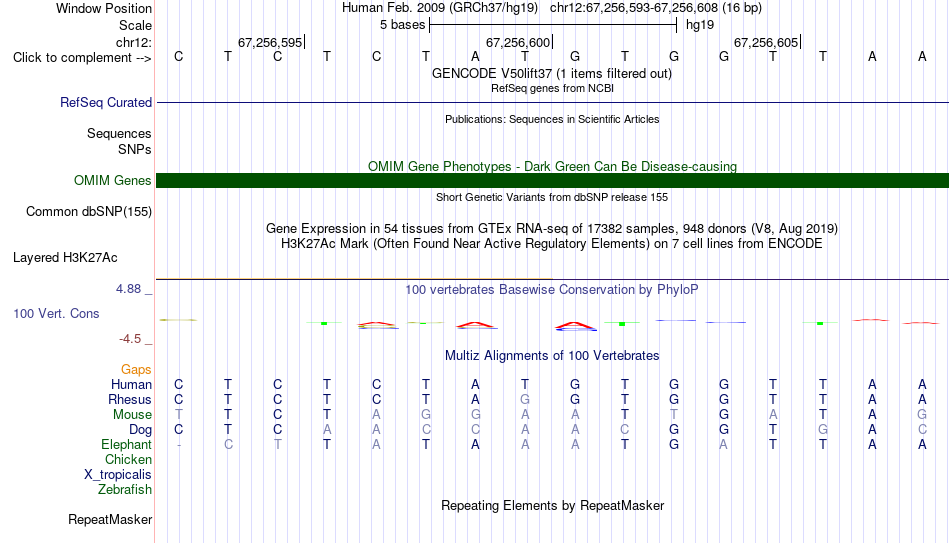
Task: Click the 67,256,600 position marker
Action: [x=518, y=42]
